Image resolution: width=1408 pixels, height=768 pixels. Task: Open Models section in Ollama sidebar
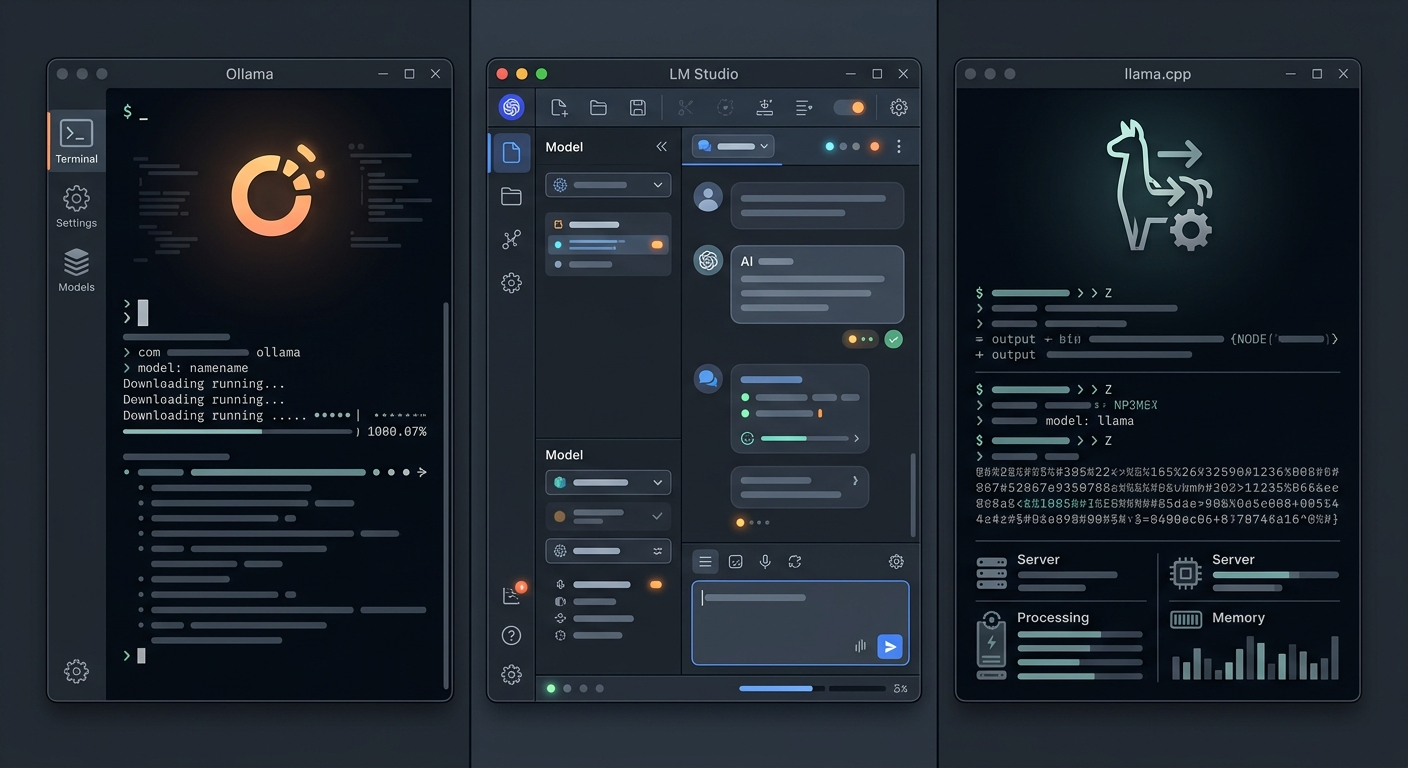coord(76,270)
